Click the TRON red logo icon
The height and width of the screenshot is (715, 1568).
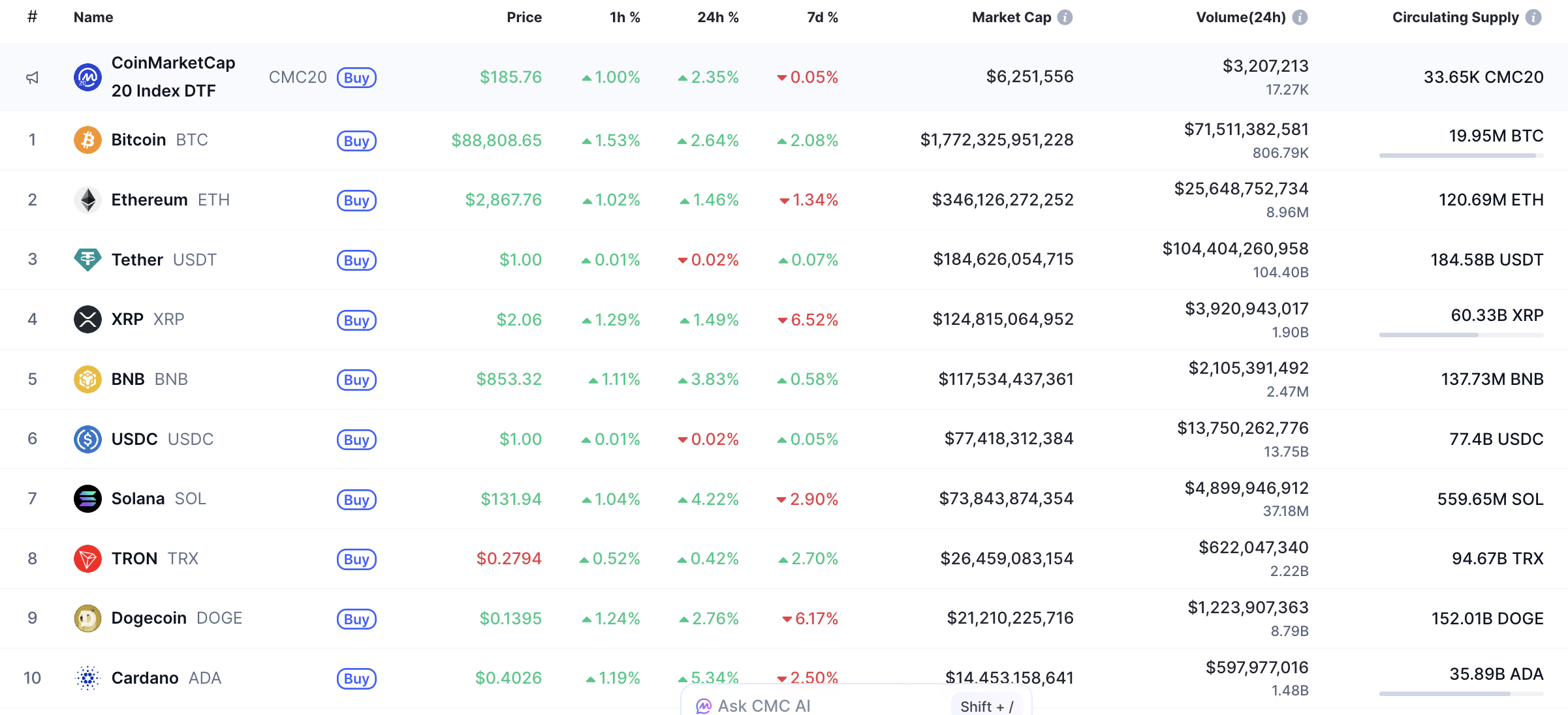click(x=87, y=558)
